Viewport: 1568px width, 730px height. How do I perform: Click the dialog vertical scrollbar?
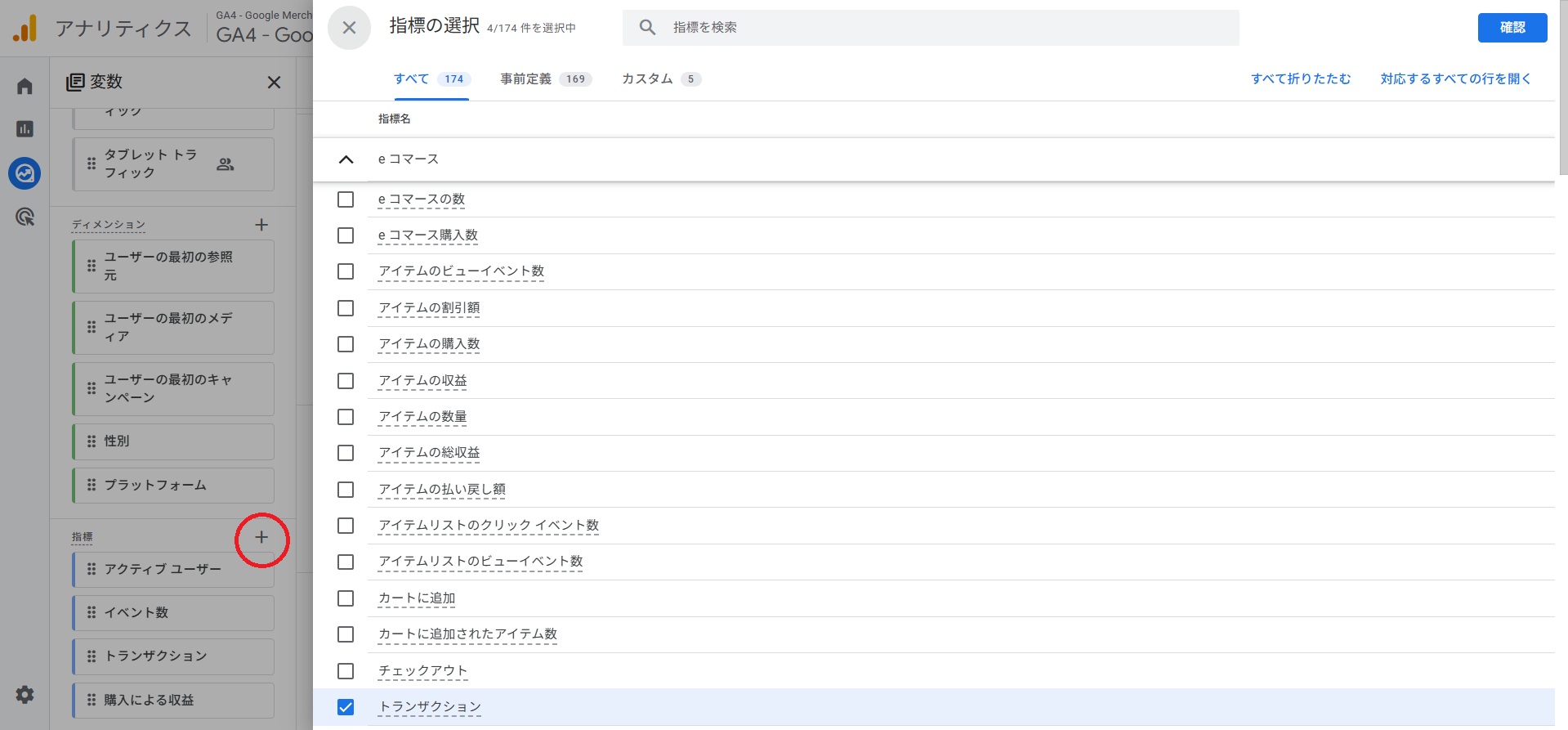1563,87
